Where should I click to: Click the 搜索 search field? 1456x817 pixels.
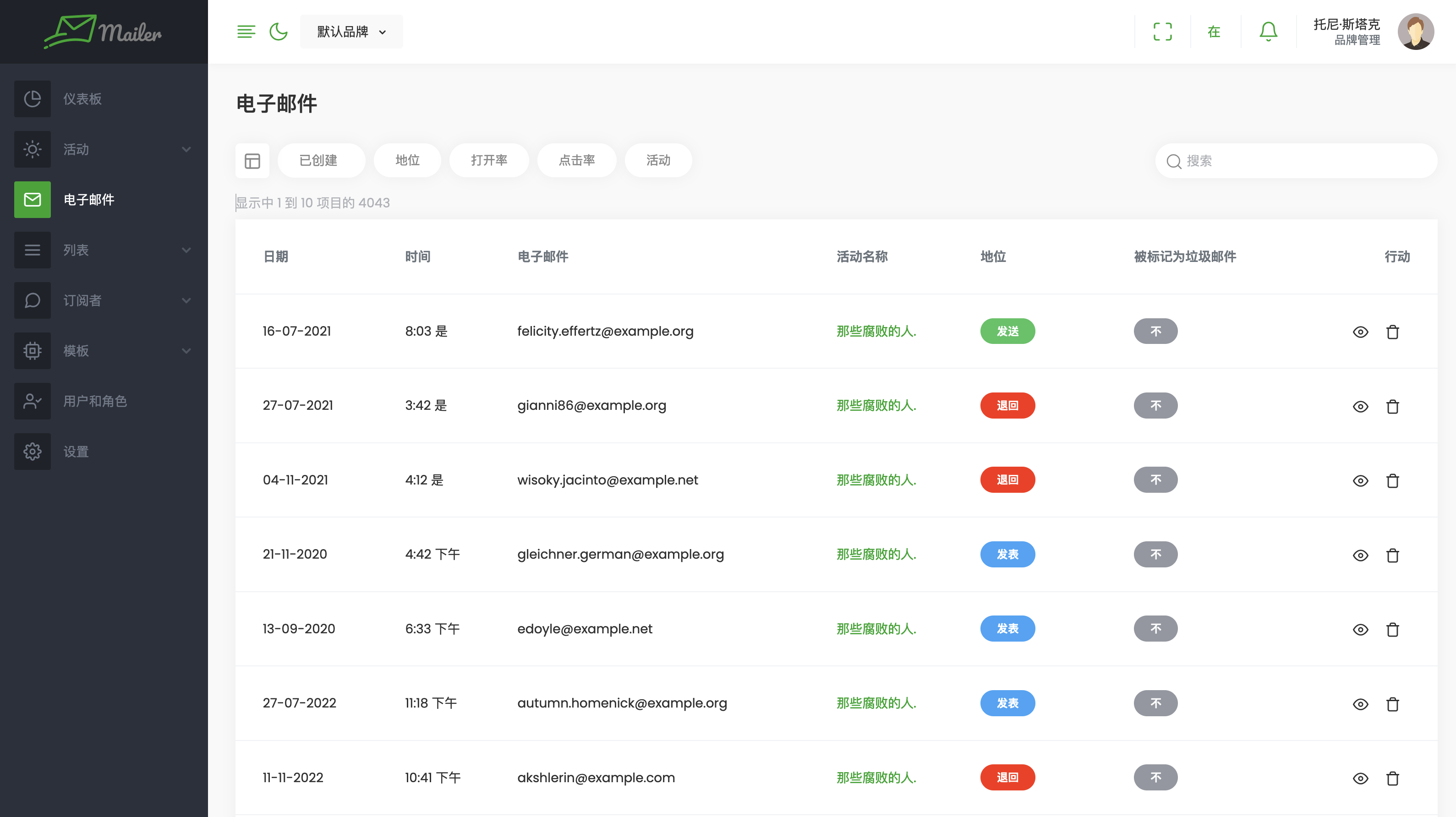pos(1296,161)
